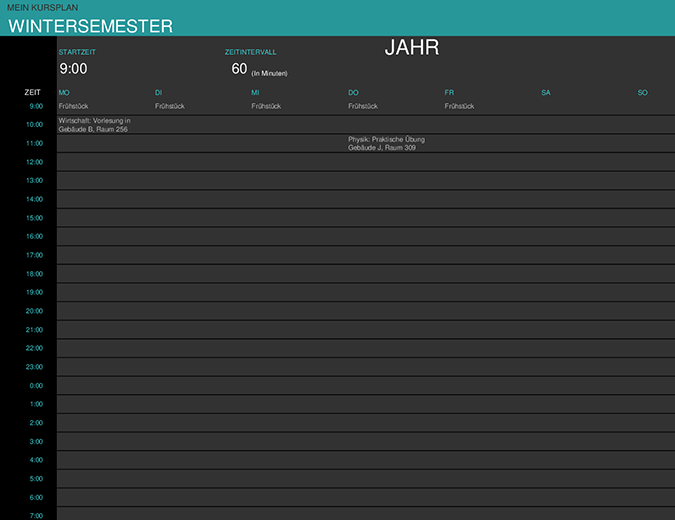Select the 18:00 time label
This screenshot has height=520, width=675.
35,274
